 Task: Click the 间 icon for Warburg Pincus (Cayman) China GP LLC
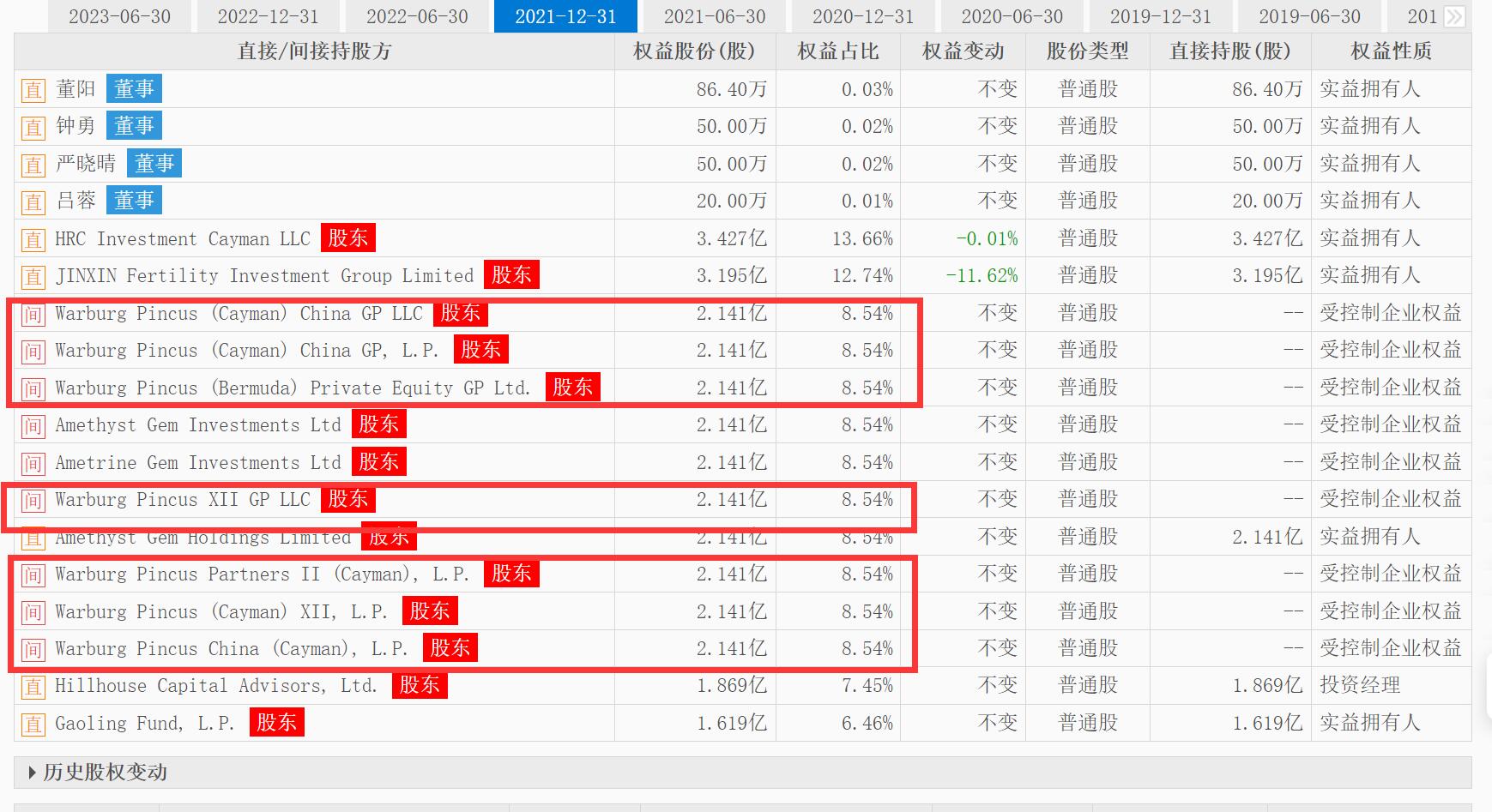point(33,314)
